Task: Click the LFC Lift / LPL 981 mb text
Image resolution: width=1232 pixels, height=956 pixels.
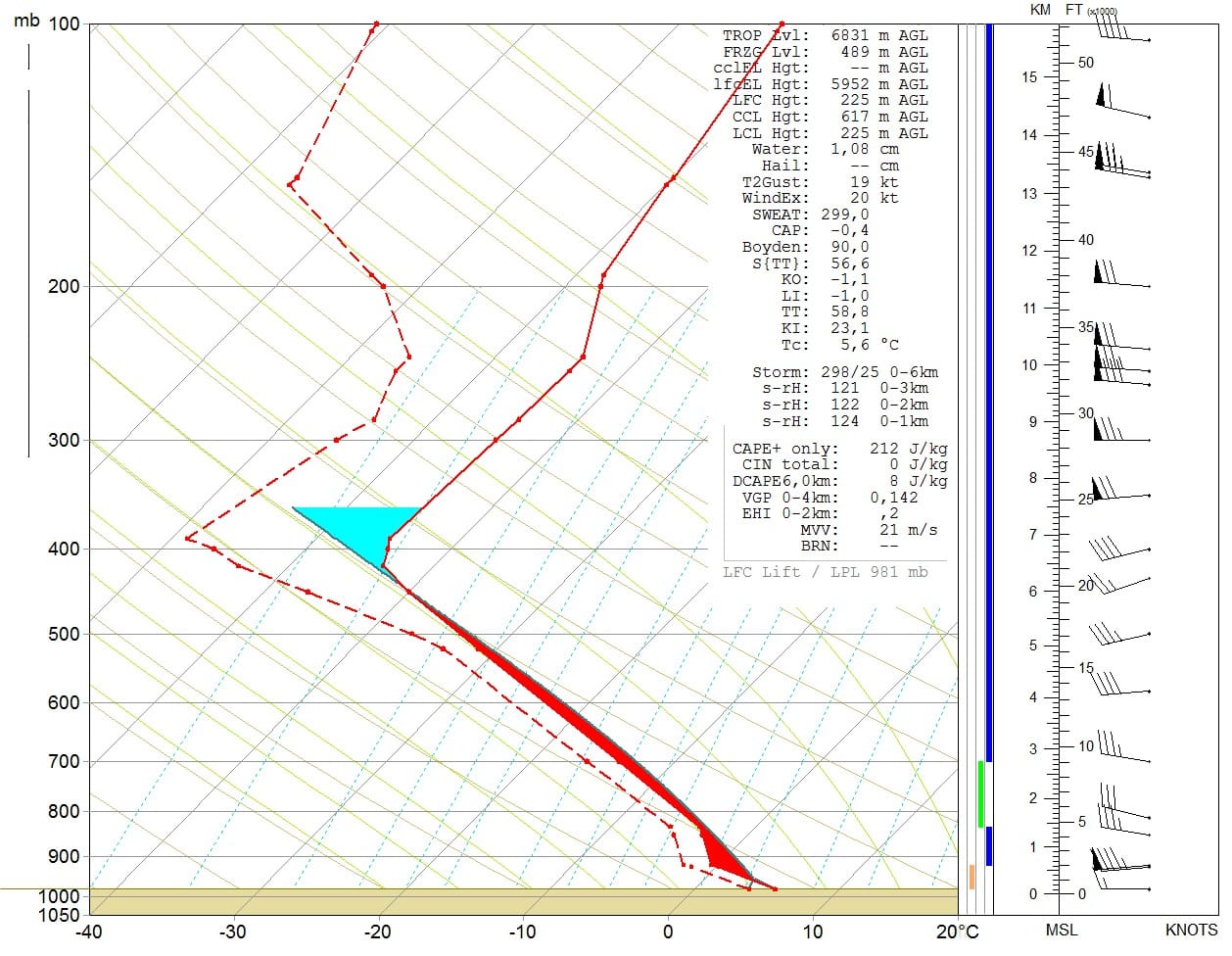Action: pyautogui.click(x=825, y=572)
